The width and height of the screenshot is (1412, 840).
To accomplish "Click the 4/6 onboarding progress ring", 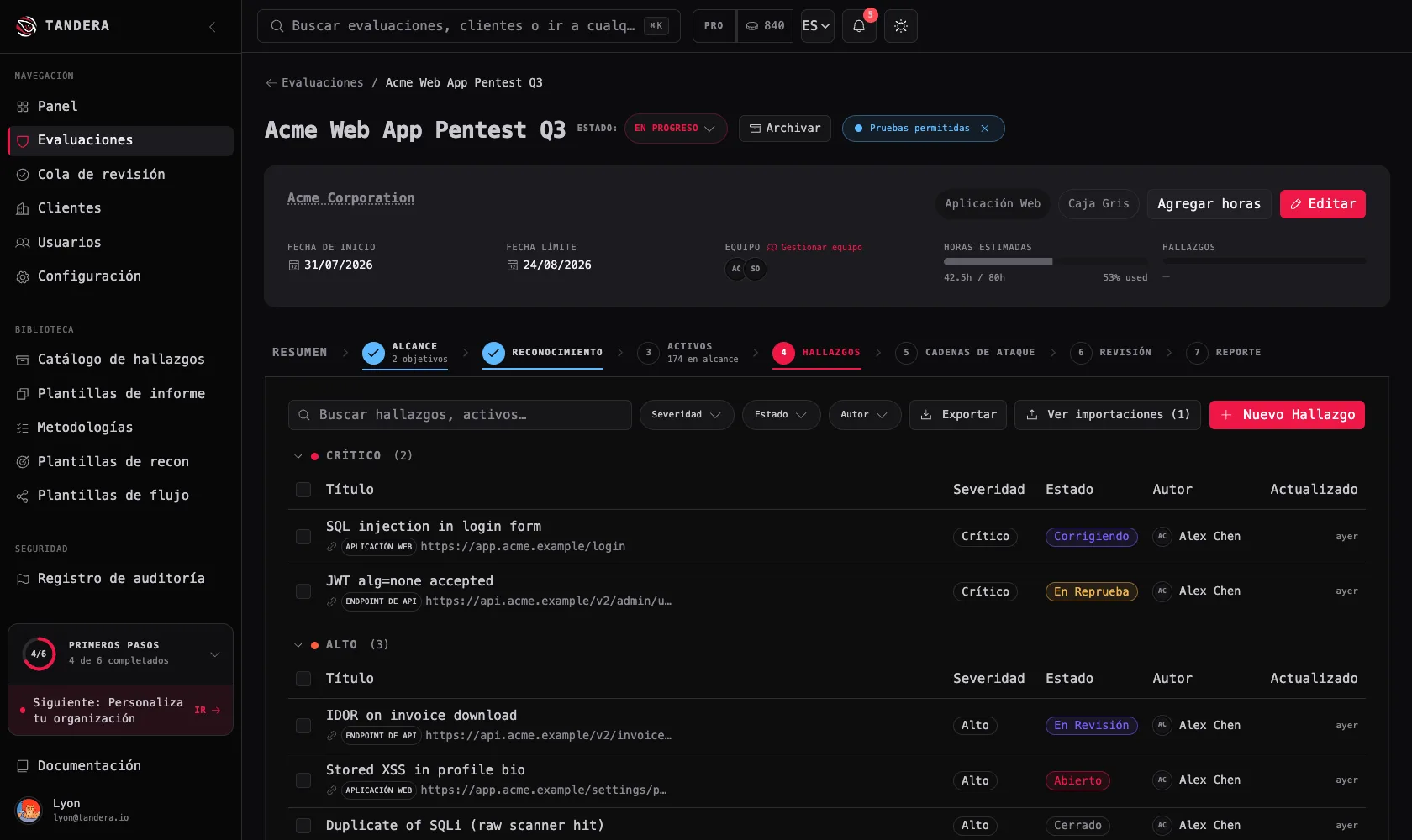I will 39,654.
